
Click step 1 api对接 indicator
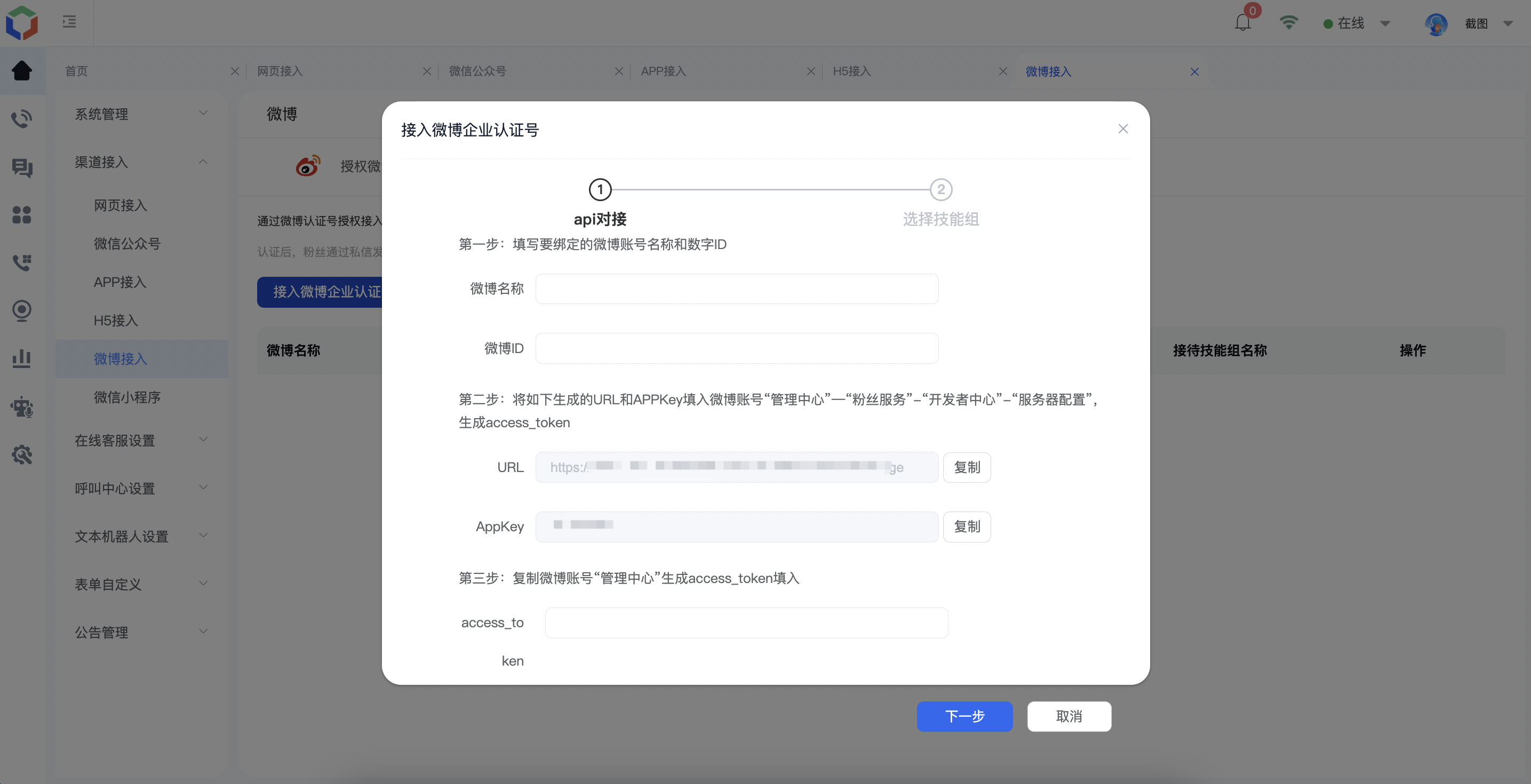600,190
